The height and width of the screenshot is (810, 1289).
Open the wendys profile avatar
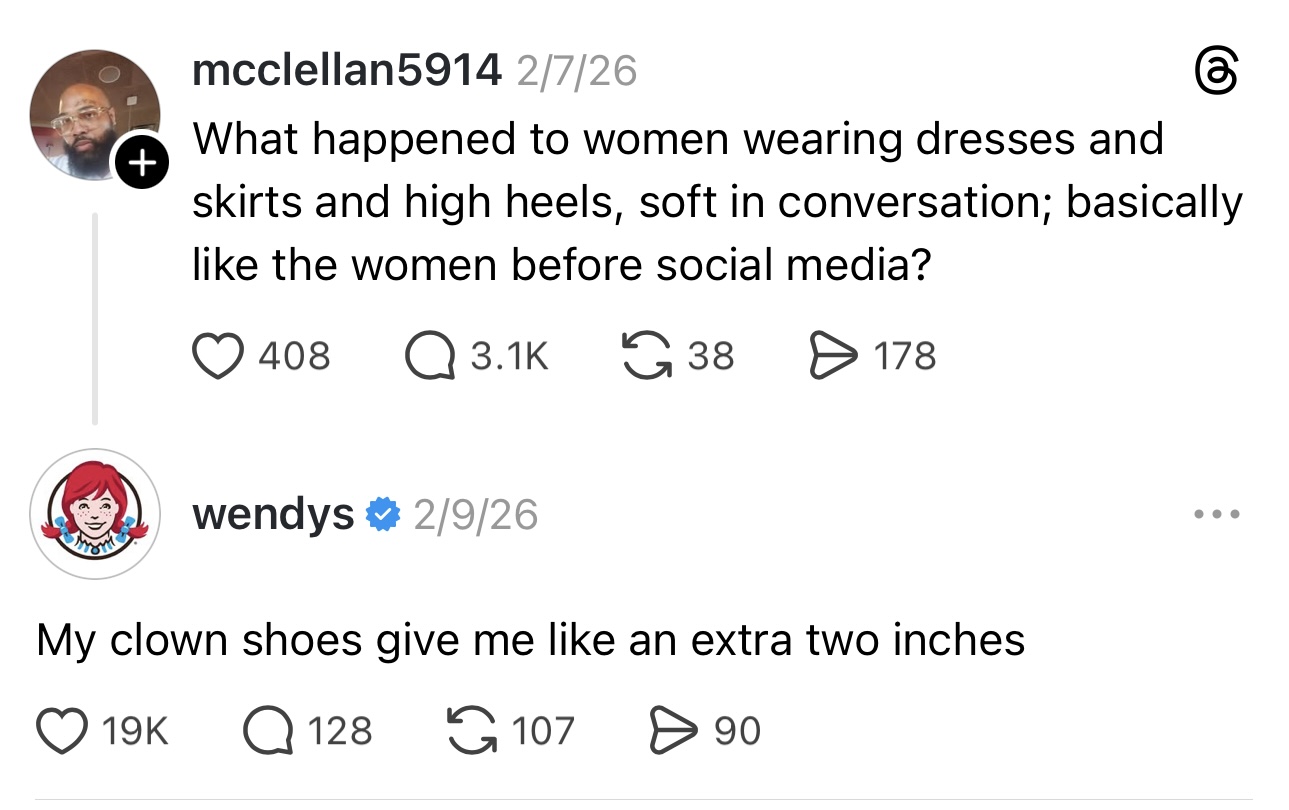[x=94, y=513]
